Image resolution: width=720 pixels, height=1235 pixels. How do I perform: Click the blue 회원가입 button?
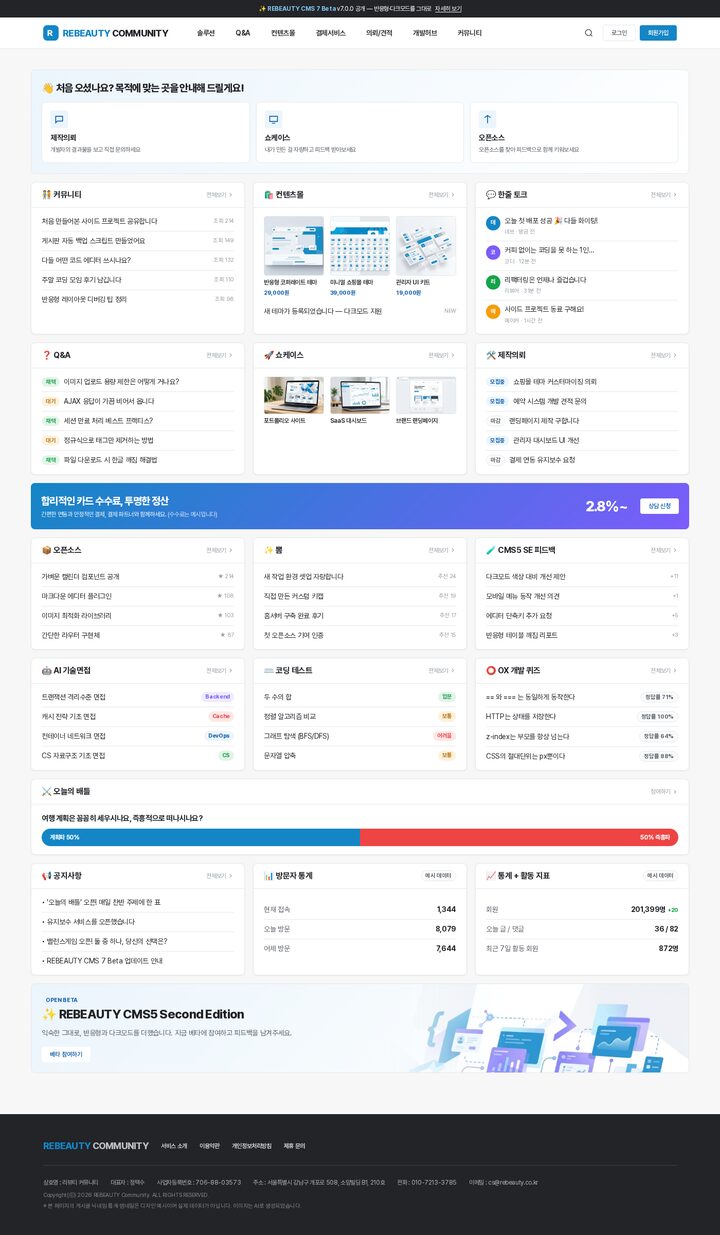click(658, 33)
